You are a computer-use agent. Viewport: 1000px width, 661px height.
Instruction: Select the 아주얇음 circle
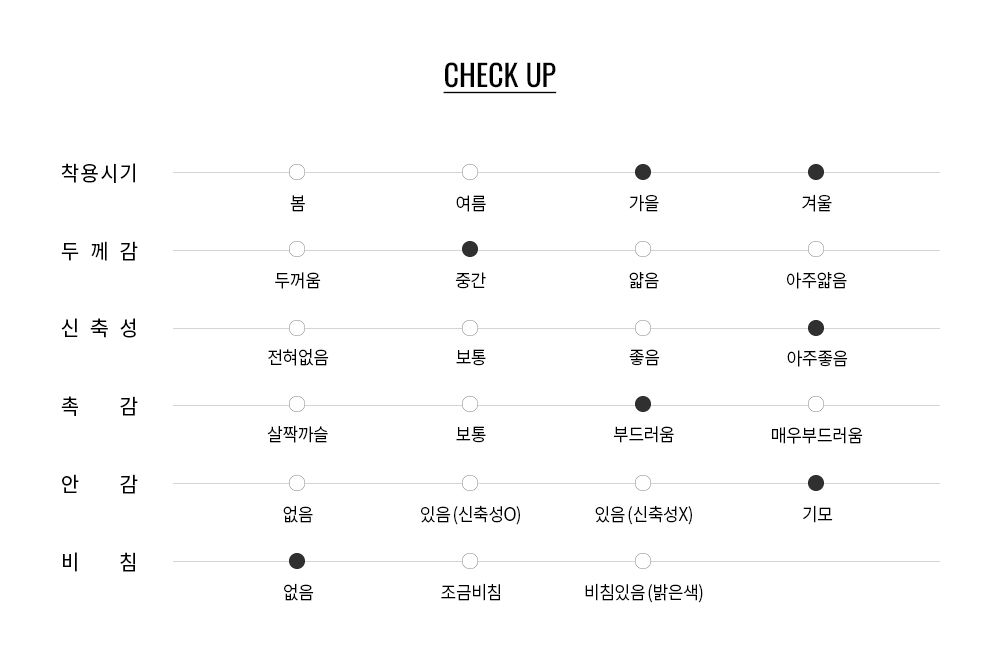[816, 249]
